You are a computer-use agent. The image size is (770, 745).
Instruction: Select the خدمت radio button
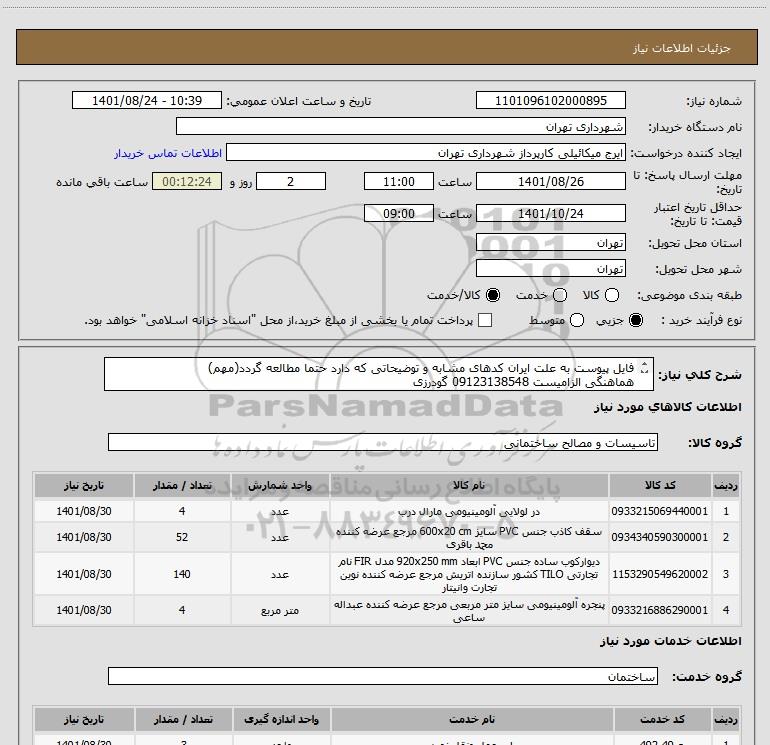click(x=560, y=295)
